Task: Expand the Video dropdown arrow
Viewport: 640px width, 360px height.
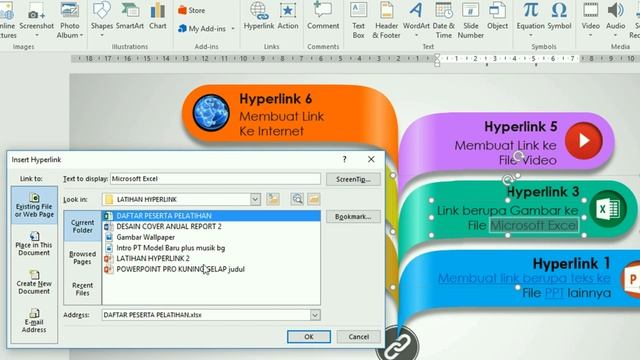Action: coord(591,36)
